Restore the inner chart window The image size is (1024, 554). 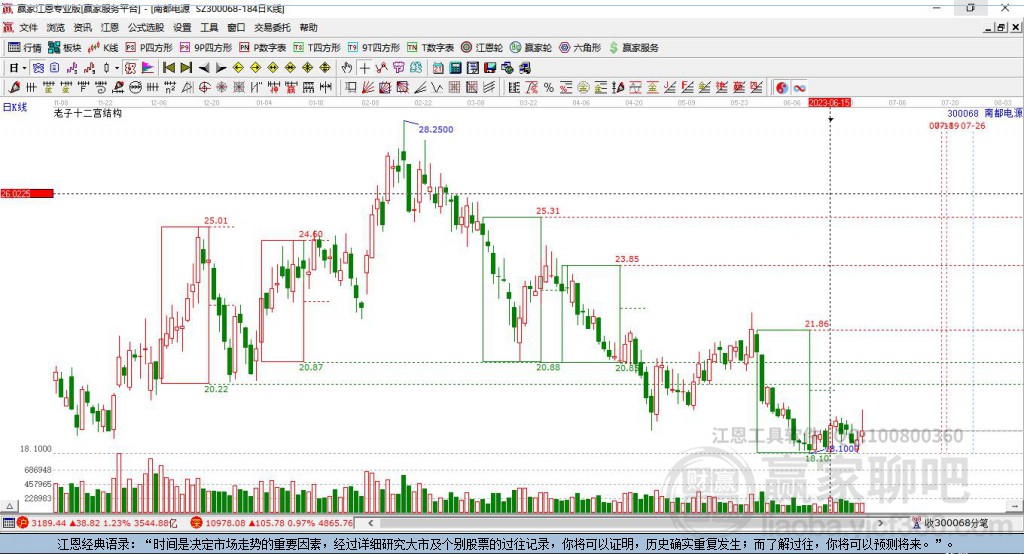tap(1001, 27)
